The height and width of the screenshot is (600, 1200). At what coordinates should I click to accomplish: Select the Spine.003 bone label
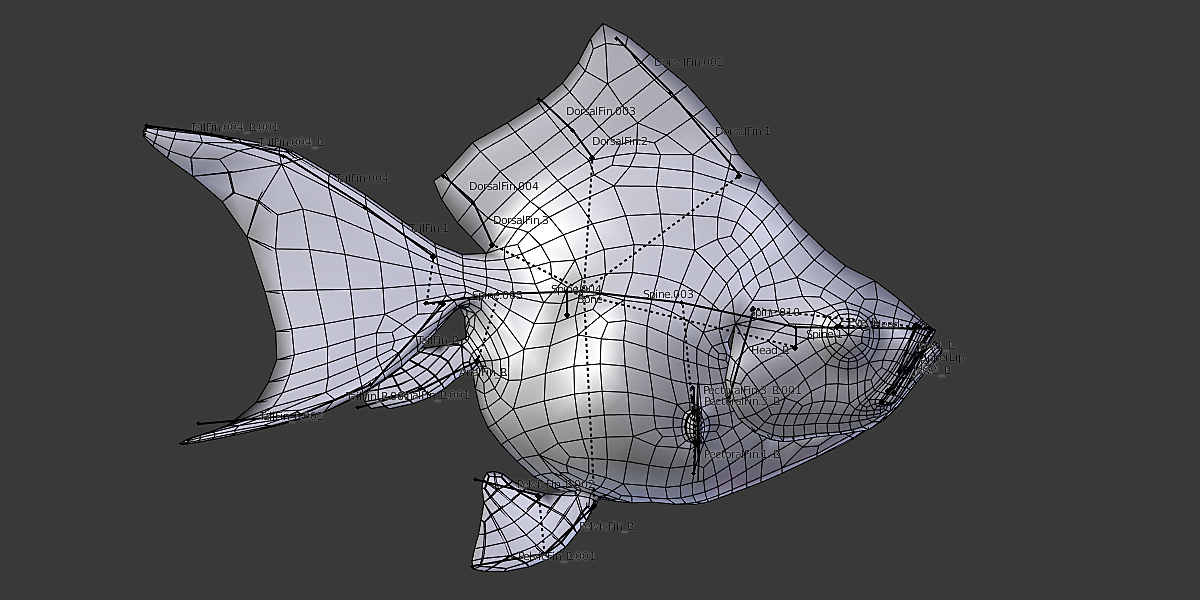coord(668,295)
